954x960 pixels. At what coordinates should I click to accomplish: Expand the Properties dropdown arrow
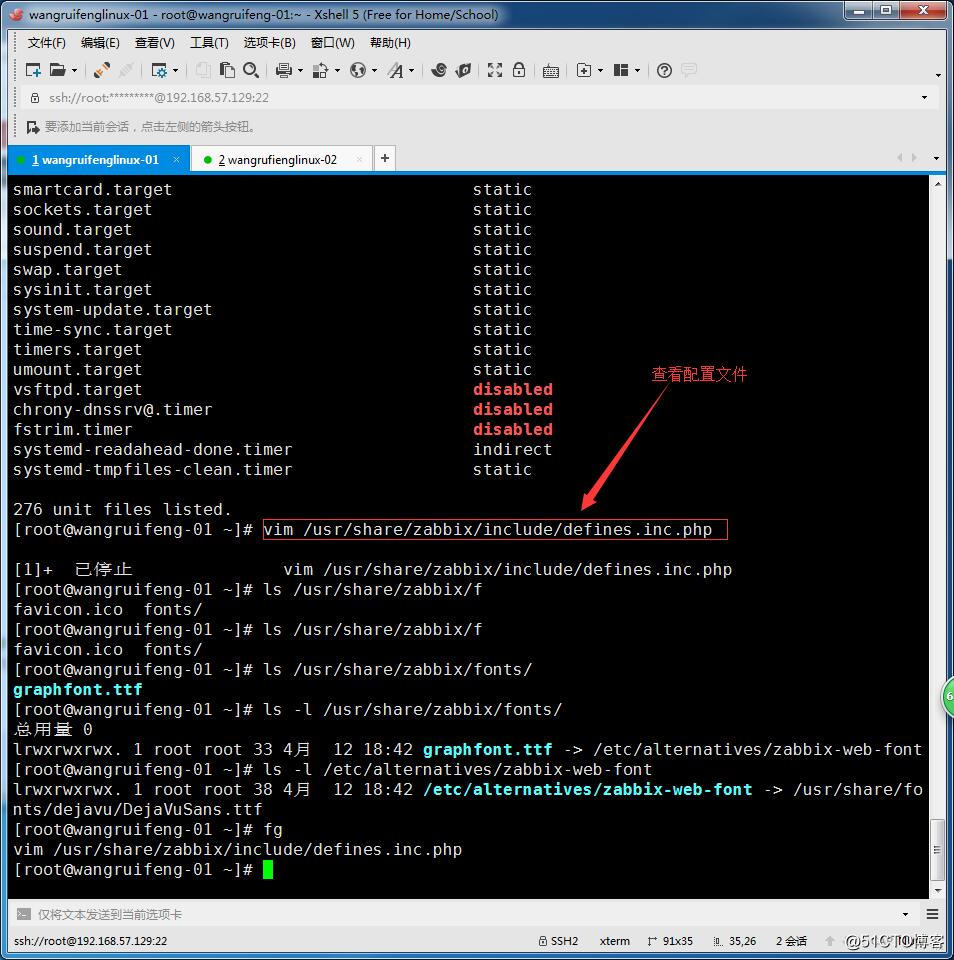coord(175,71)
